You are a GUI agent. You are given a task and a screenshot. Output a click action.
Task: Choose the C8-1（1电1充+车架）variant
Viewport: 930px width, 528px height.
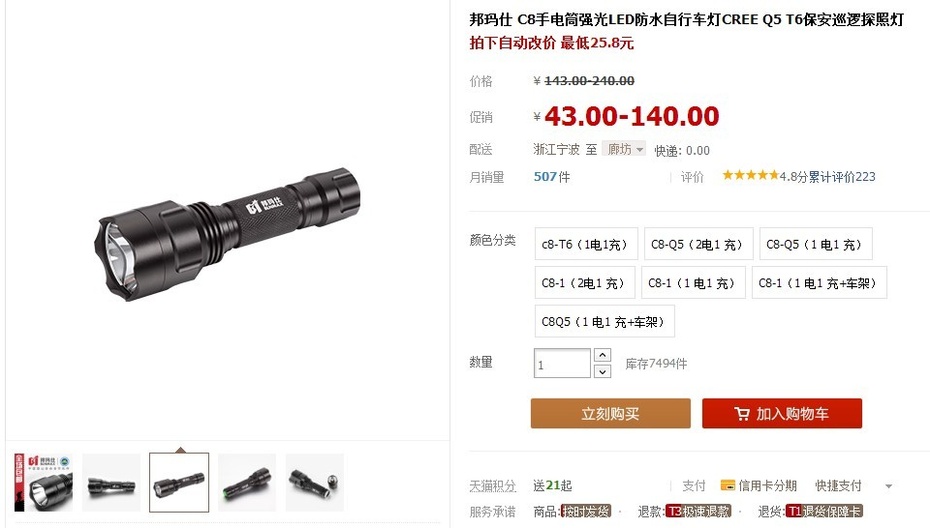pyautogui.click(x=819, y=283)
